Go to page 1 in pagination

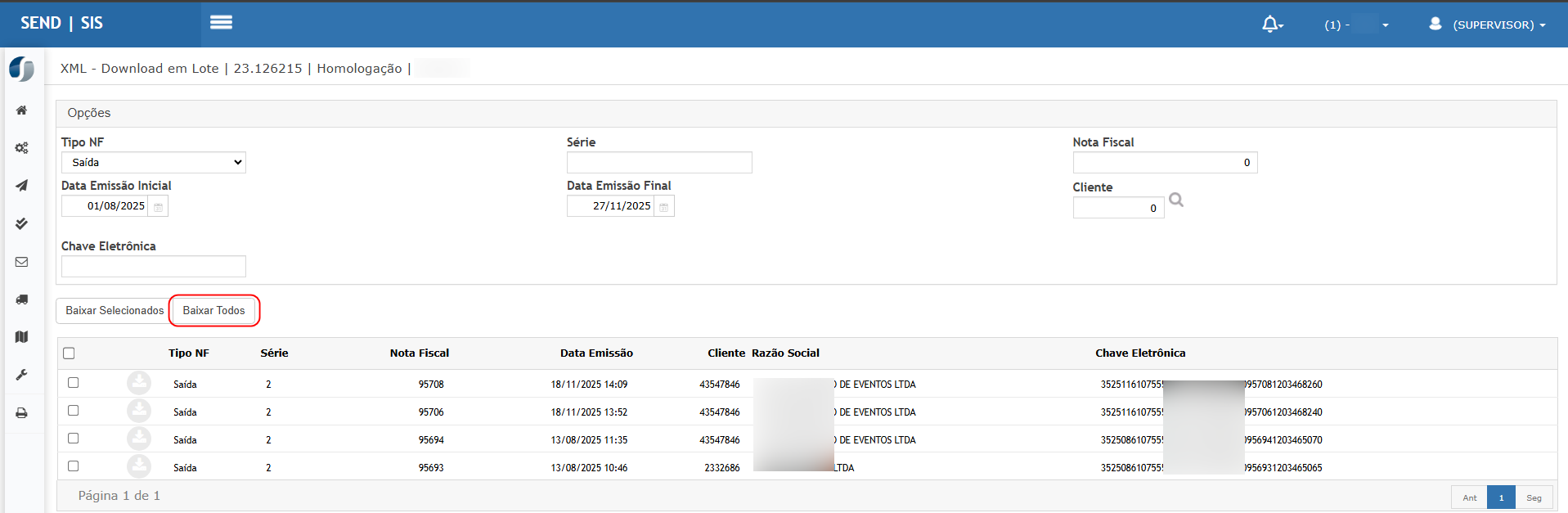tap(1501, 497)
